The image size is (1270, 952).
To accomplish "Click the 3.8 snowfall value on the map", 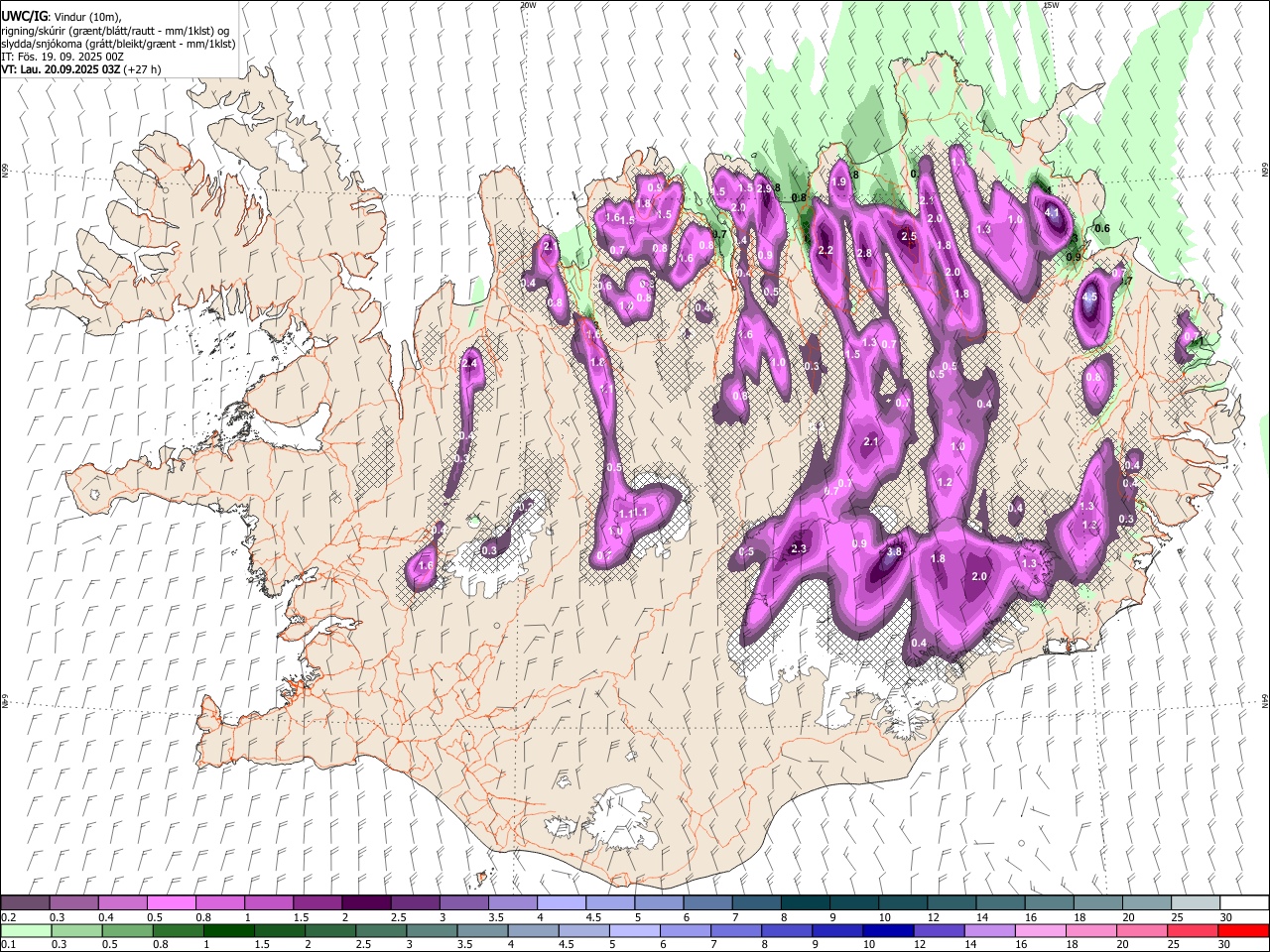I will click(893, 552).
